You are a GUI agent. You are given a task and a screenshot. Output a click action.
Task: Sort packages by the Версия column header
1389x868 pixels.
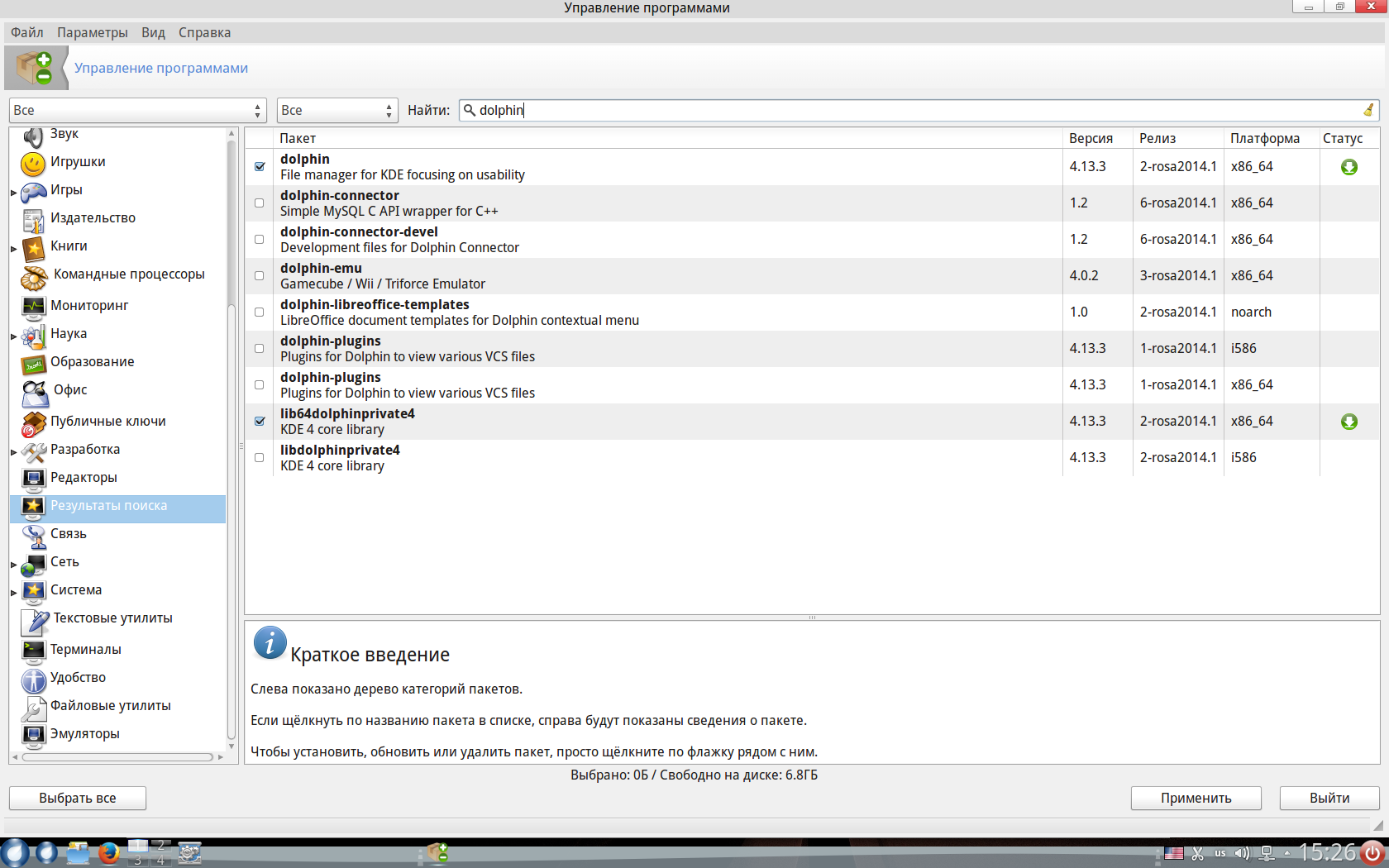pyautogui.click(x=1097, y=138)
